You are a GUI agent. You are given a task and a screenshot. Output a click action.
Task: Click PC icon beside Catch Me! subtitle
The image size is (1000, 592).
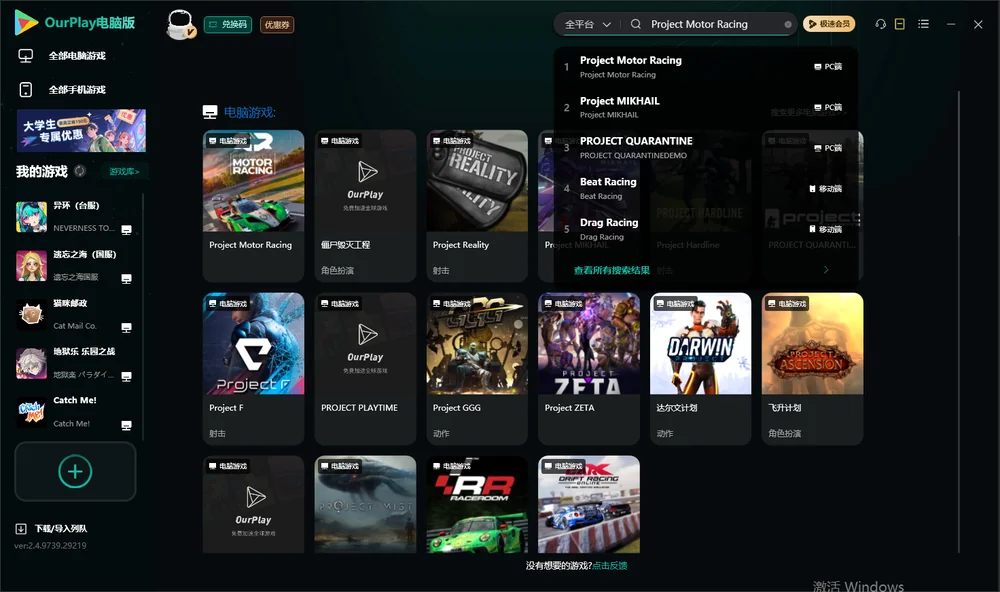[126, 425]
